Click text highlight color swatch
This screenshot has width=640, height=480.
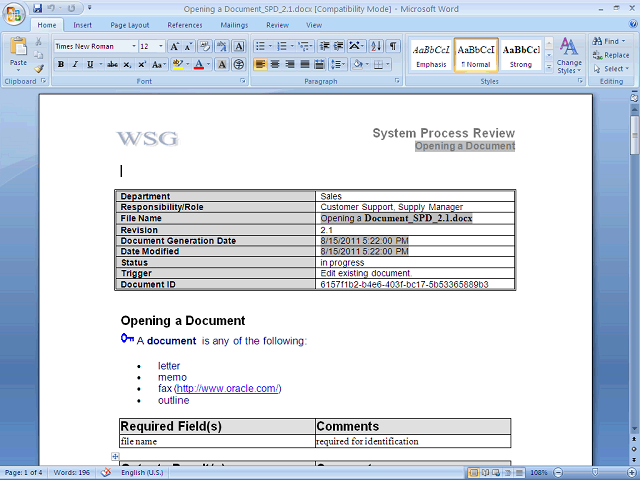[x=178, y=64]
